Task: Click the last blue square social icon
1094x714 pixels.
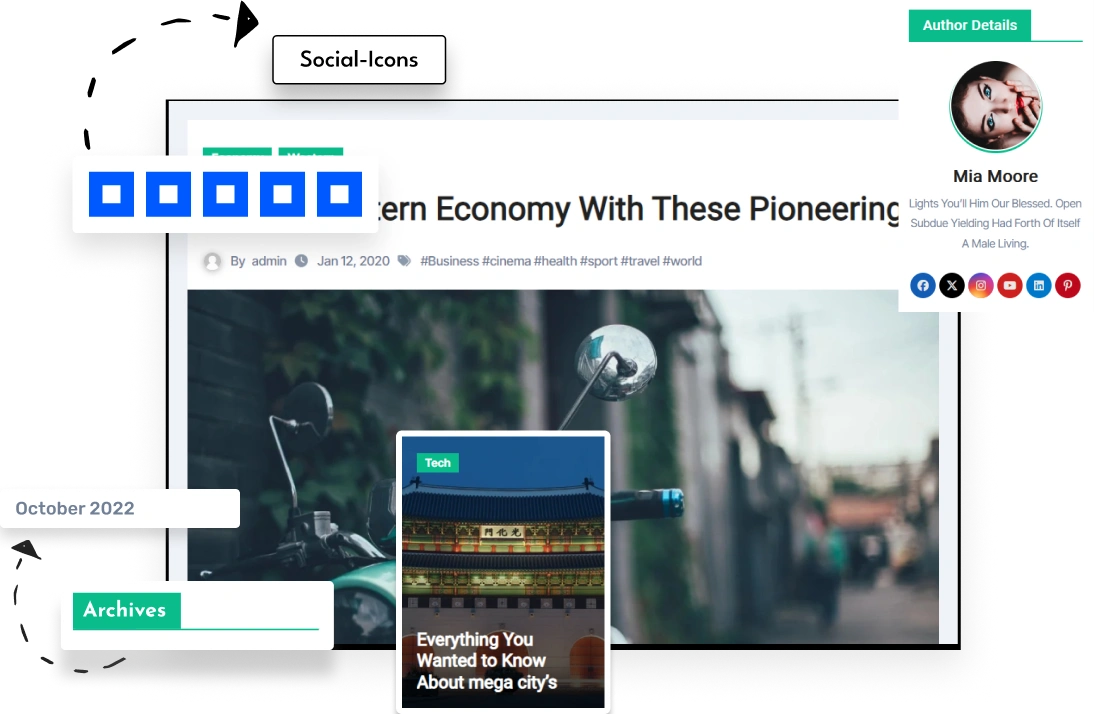Action: click(339, 194)
